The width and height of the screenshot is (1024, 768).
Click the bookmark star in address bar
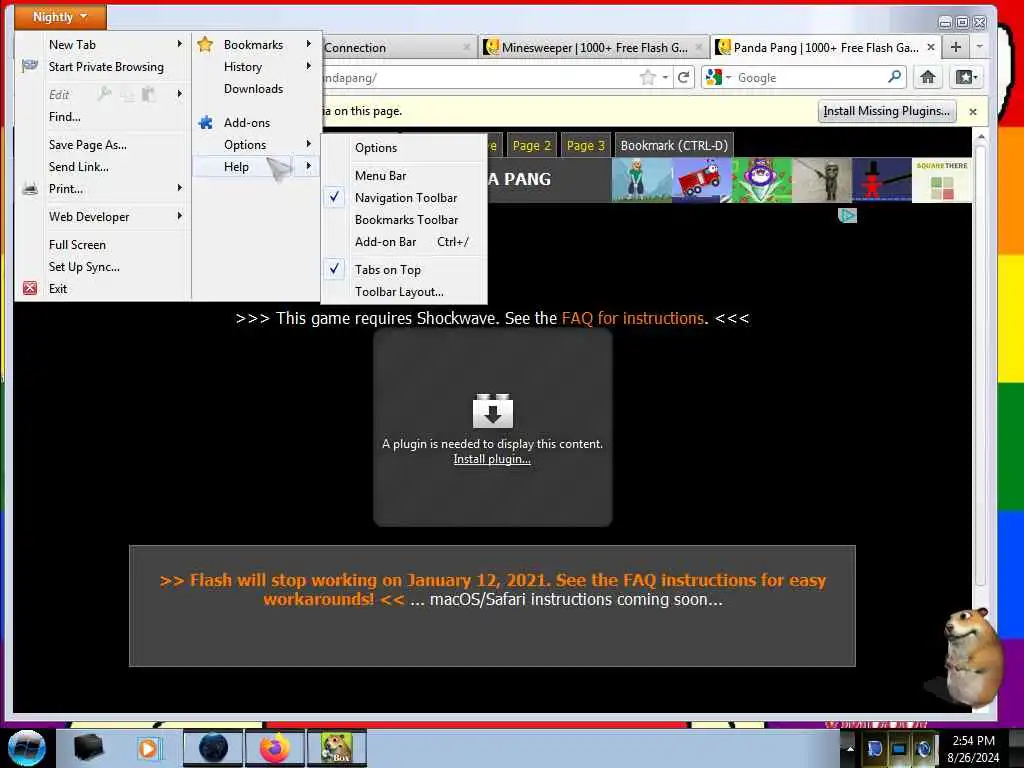pos(647,78)
